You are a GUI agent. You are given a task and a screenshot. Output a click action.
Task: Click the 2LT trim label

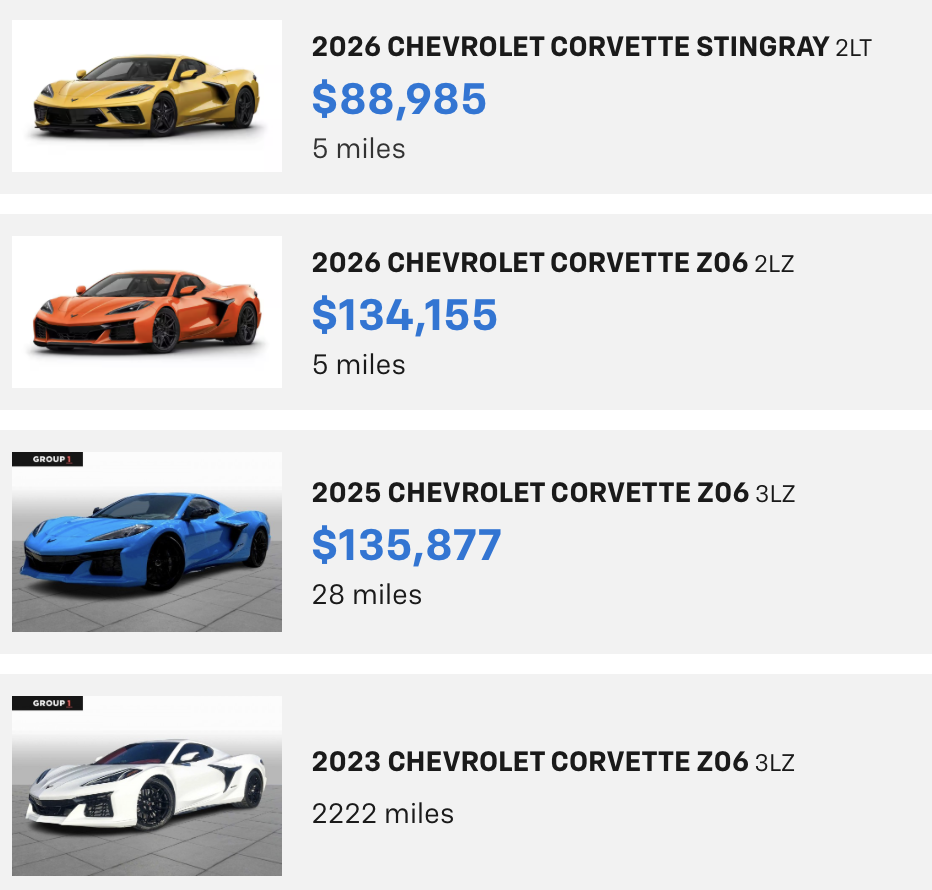853,48
